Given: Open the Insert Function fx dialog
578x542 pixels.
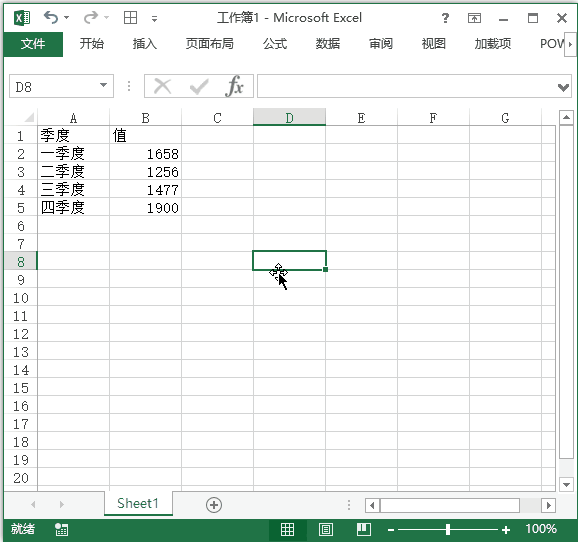Looking at the screenshot, I should click(234, 86).
